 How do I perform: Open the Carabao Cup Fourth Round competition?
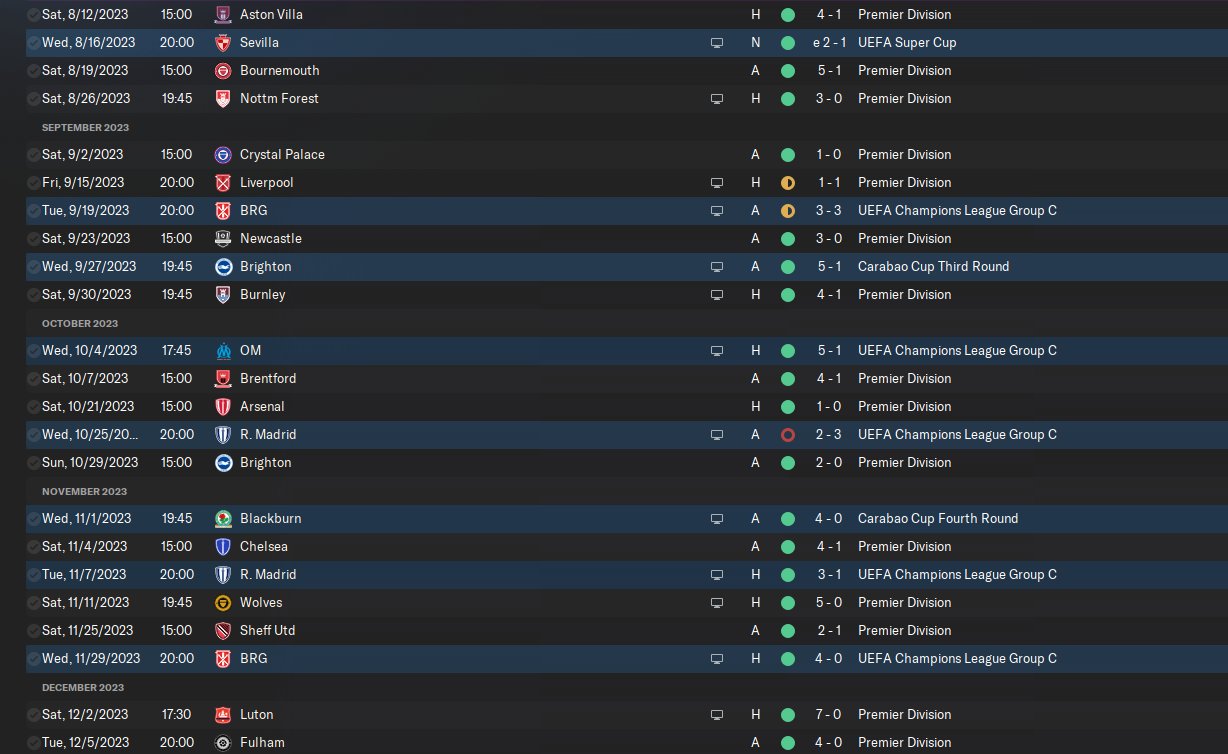click(938, 519)
